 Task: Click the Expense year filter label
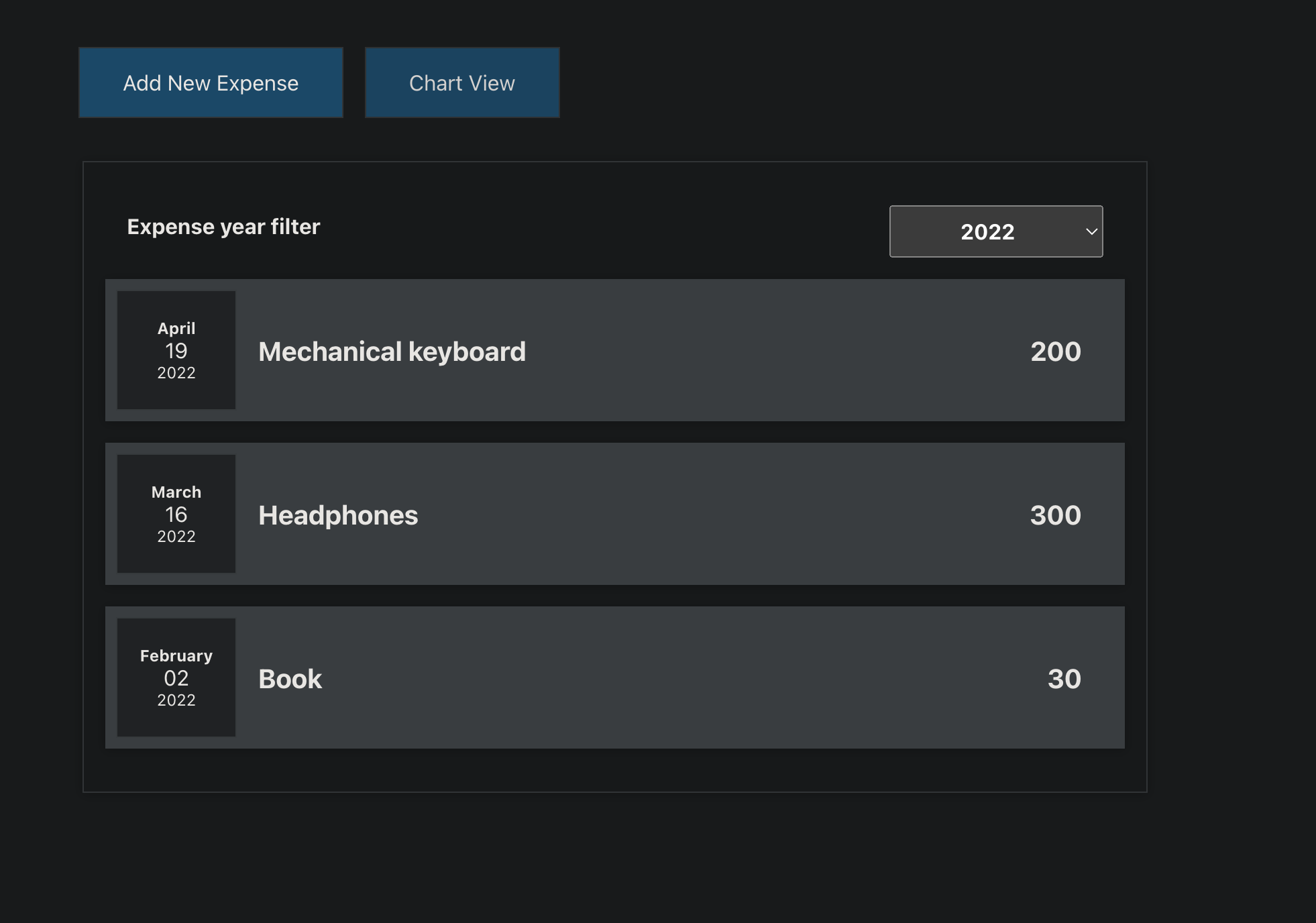223,227
